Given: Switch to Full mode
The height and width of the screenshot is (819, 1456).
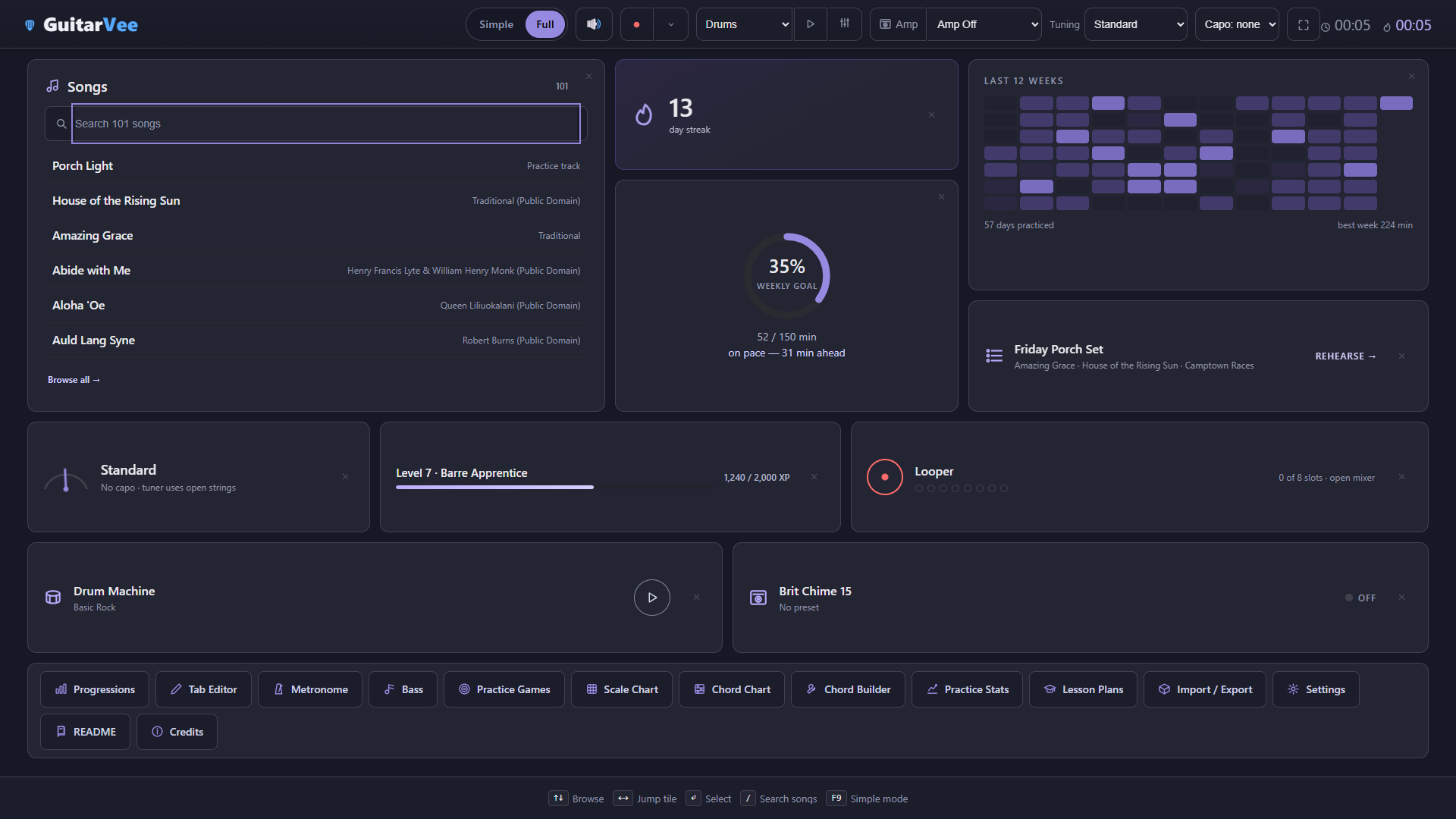Looking at the screenshot, I should pos(545,24).
